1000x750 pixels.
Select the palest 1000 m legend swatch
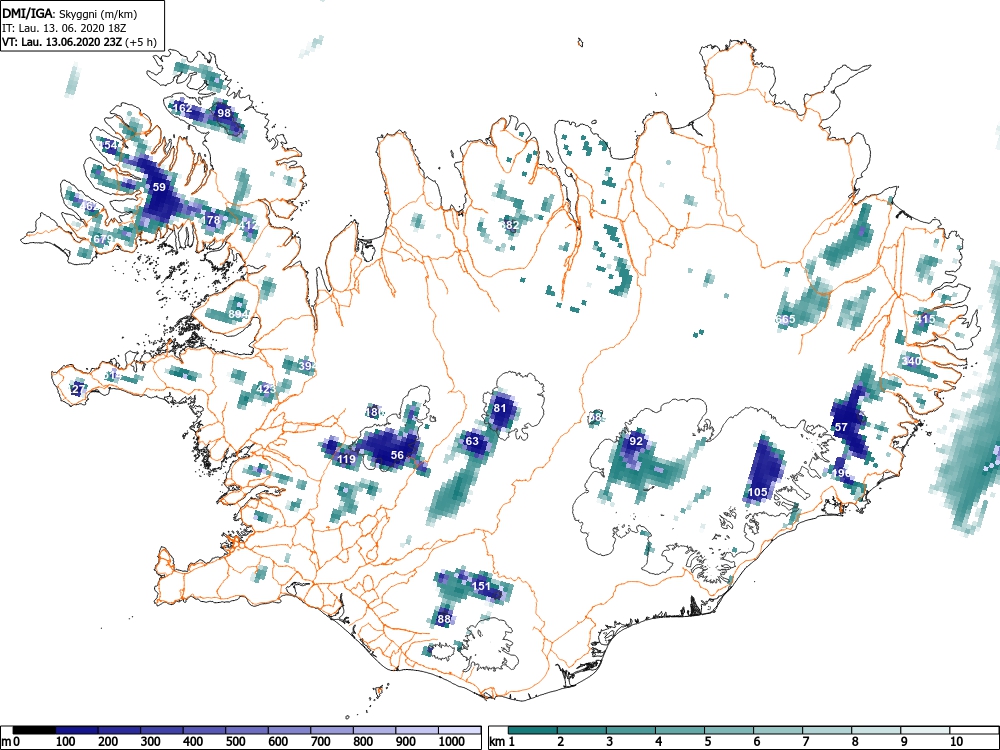click(x=459, y=730)
